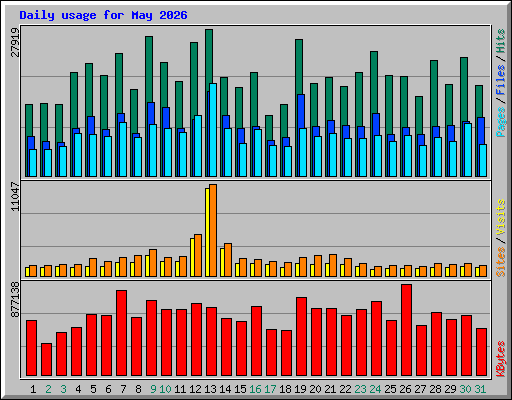Click the cyan pages bar for day 13

click(213, 130)
